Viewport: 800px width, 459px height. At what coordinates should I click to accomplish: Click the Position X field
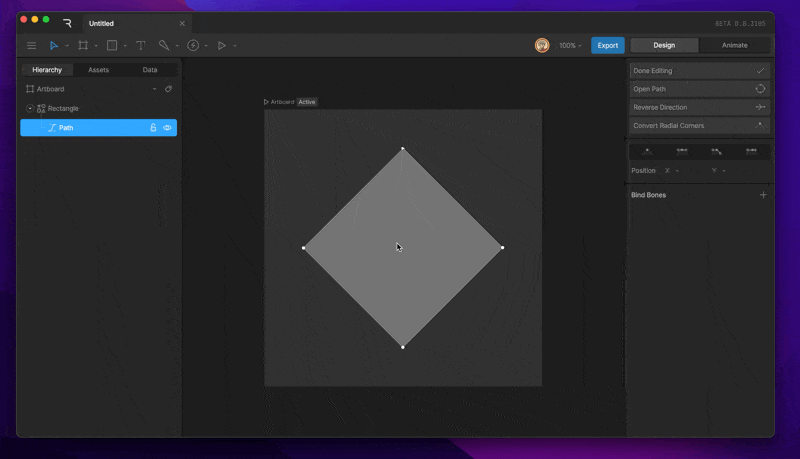[687, 170]
